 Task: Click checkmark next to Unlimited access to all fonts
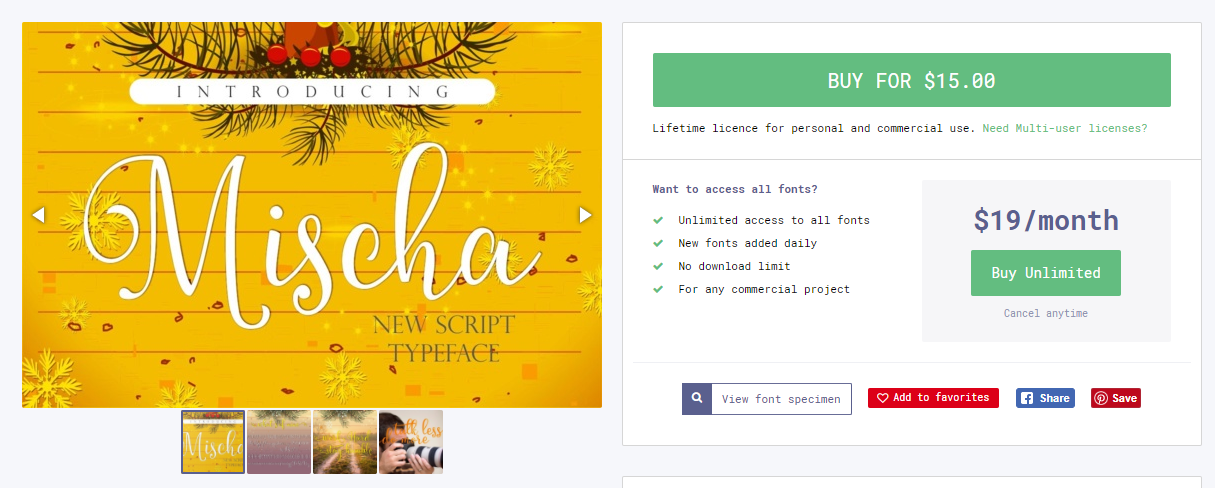tap(658, 220)
